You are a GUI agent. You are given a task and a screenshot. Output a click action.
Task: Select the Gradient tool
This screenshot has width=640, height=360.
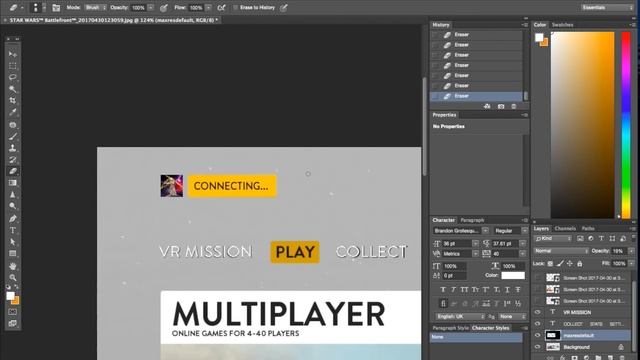click(x=13, y=183)
